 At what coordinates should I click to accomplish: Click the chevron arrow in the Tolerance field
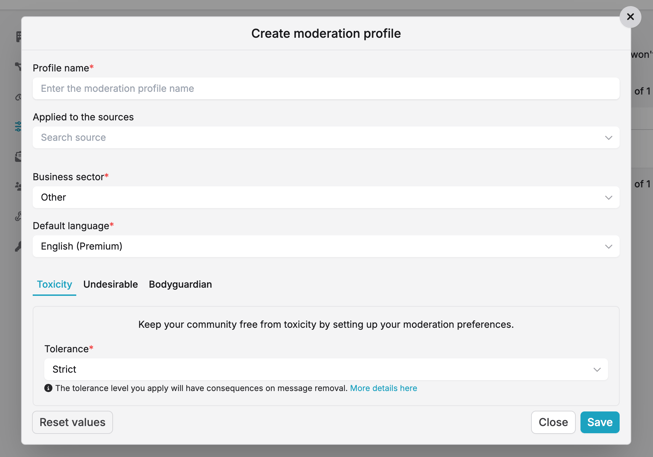597,370
